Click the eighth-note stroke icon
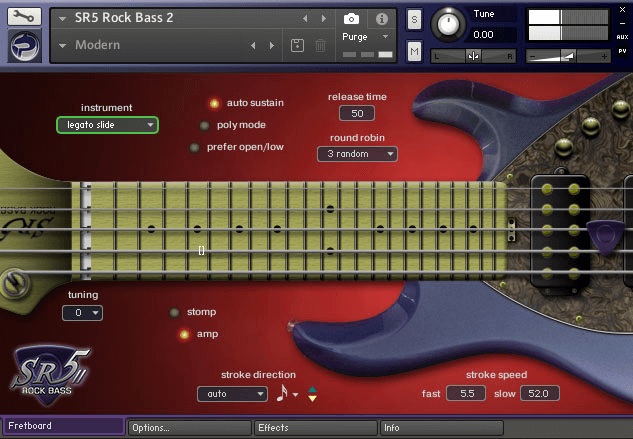The image size is (633, 439). point(282,393)
